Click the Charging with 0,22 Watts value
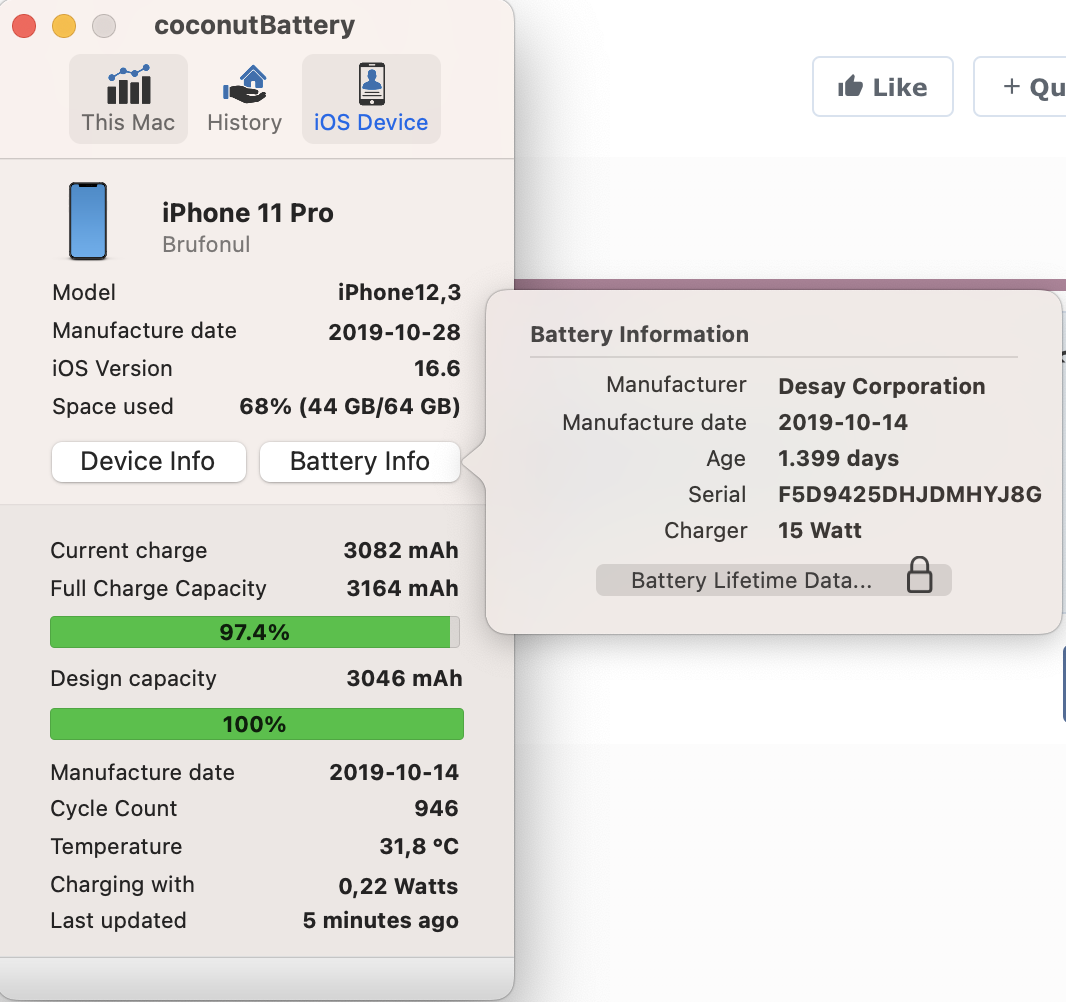Viewport: 1066px width, 1002px height. (x=398, y=886)
